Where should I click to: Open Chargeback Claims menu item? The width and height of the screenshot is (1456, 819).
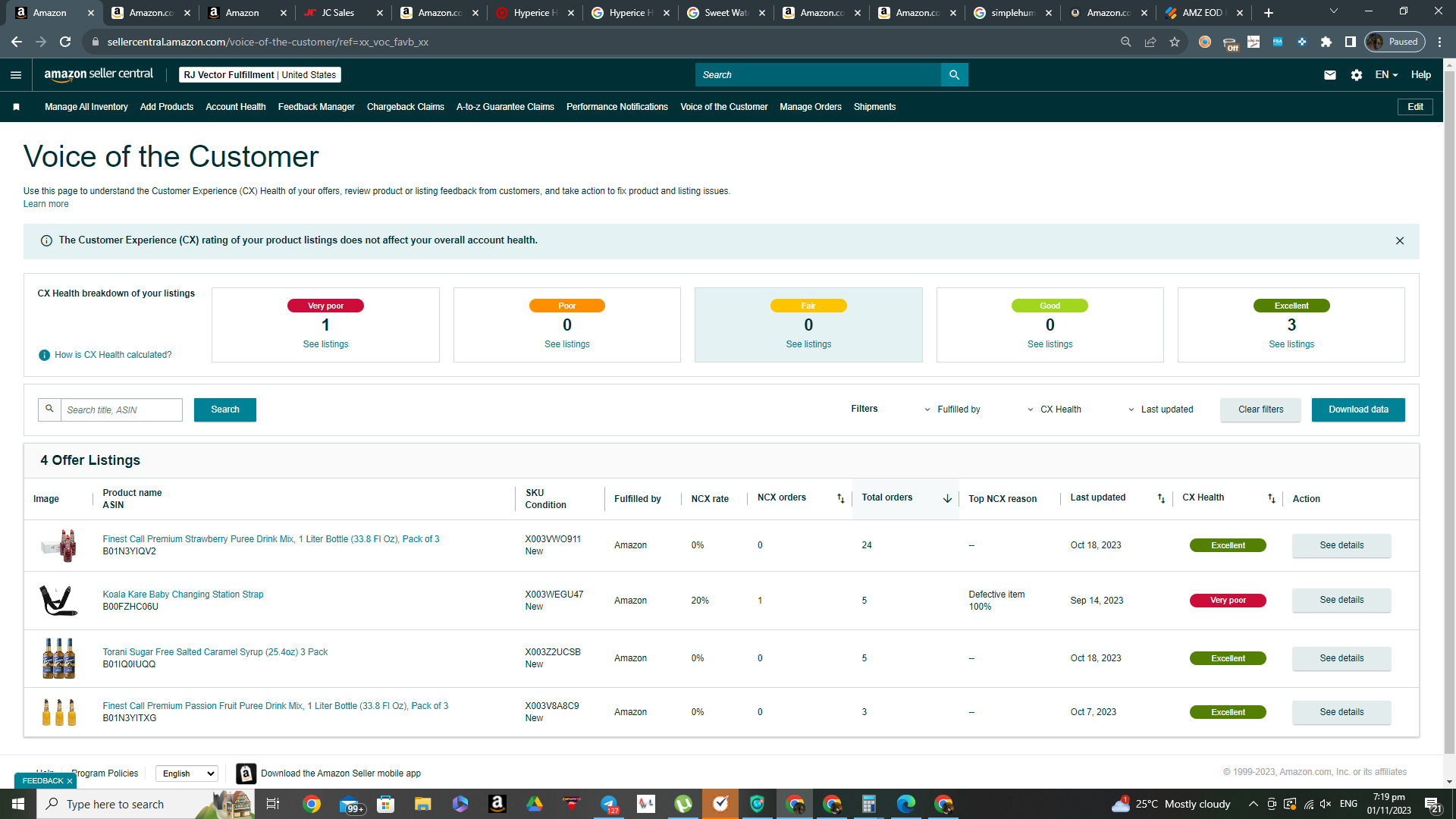[406, 107]
